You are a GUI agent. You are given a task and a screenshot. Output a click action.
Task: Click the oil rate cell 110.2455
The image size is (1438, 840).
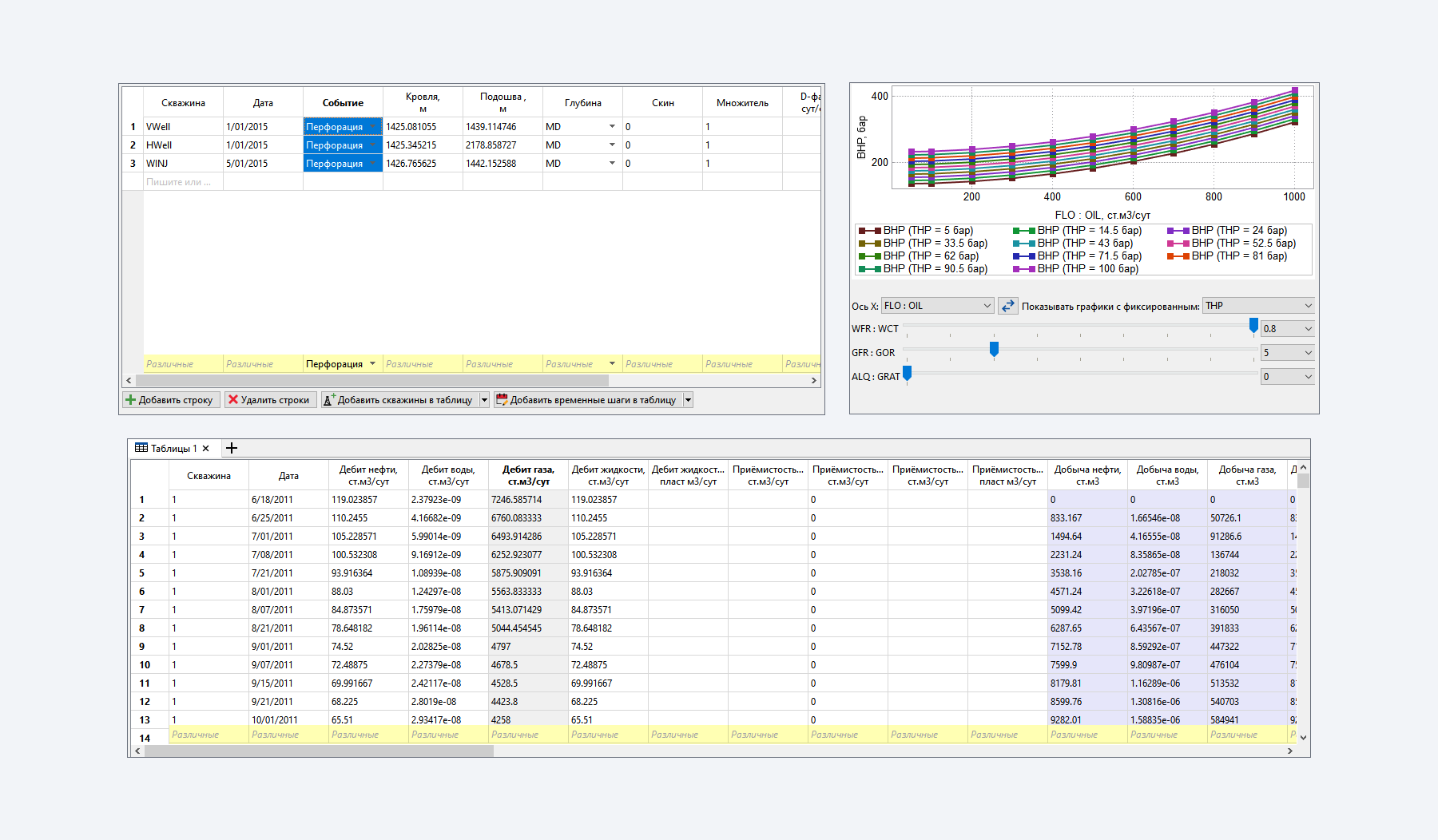tap(368, 518)
